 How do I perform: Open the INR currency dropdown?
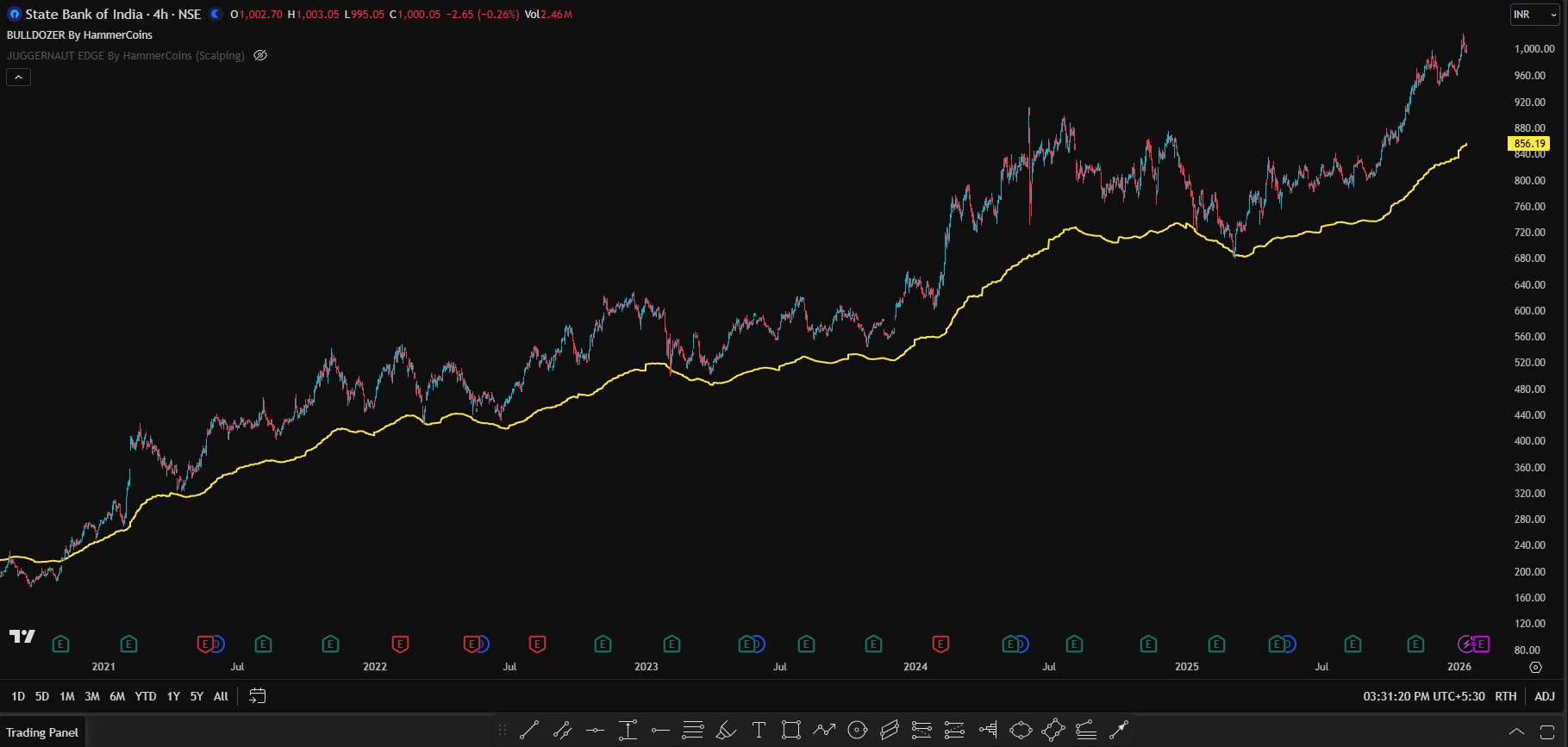[x=1534, y=15]
